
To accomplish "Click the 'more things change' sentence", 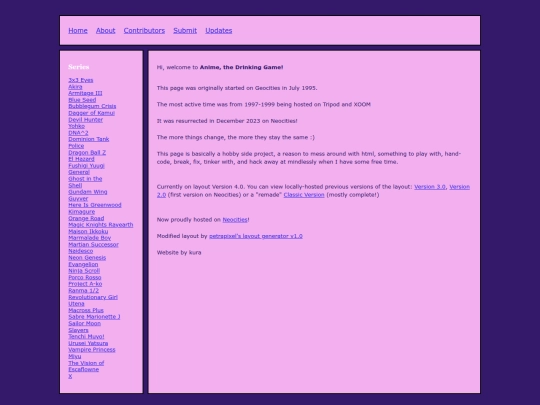I will [236, 137].
